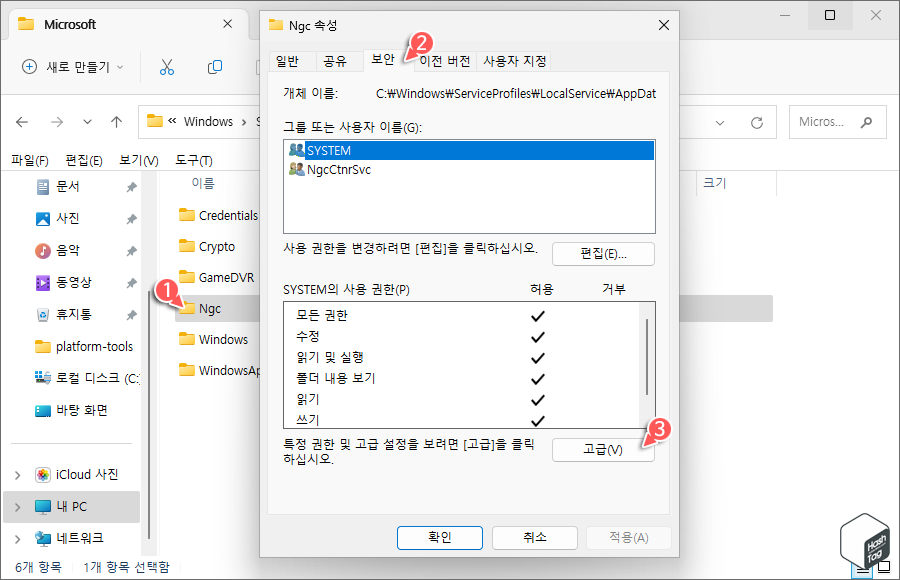The height and width of the screenshot is (580, 900).
Task: Click the 취소 button
Action: click(534, 538)
